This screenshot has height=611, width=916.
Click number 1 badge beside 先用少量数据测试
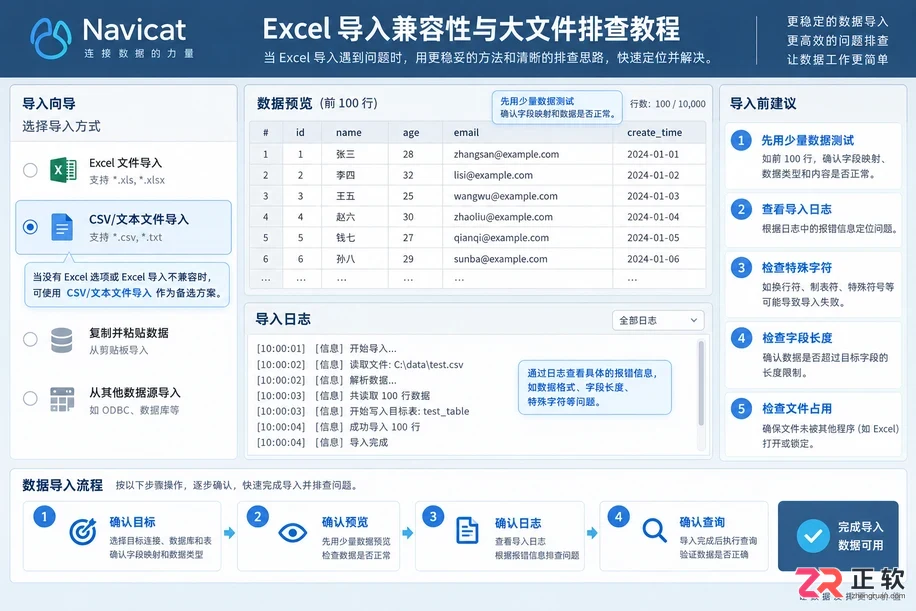[741, 141]
